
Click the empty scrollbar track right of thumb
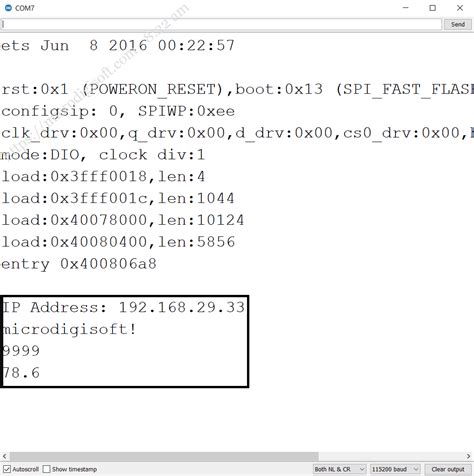pyautogui.click(x=391, y=456)
